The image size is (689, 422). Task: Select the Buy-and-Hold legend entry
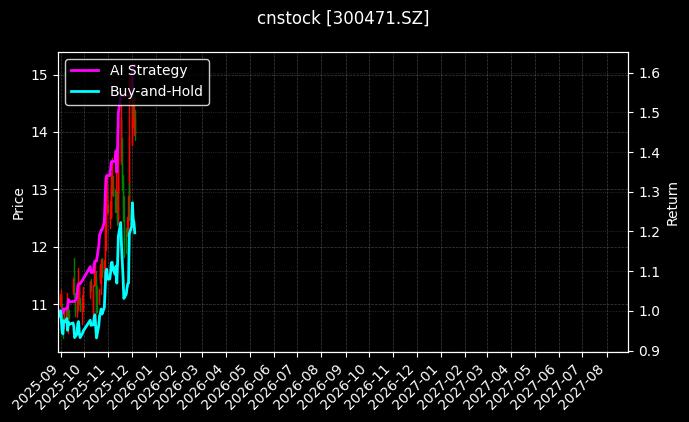tap(156, 90)
